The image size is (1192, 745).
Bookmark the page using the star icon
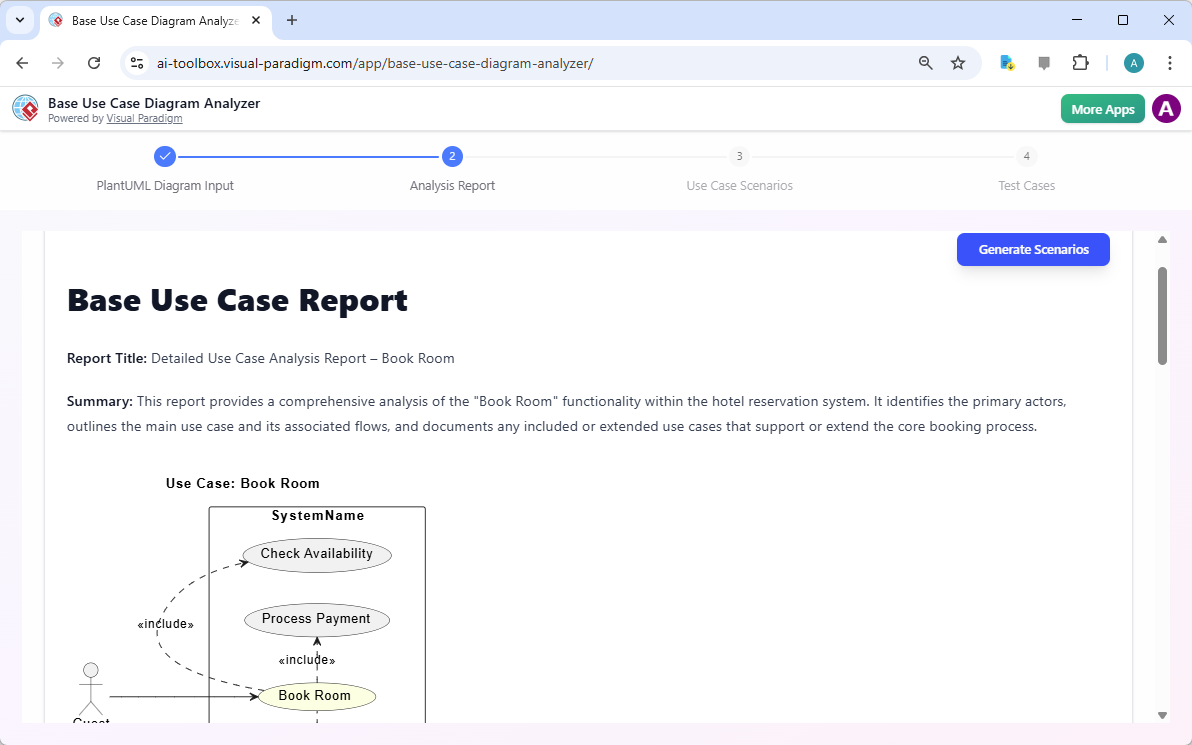(958, 62)
